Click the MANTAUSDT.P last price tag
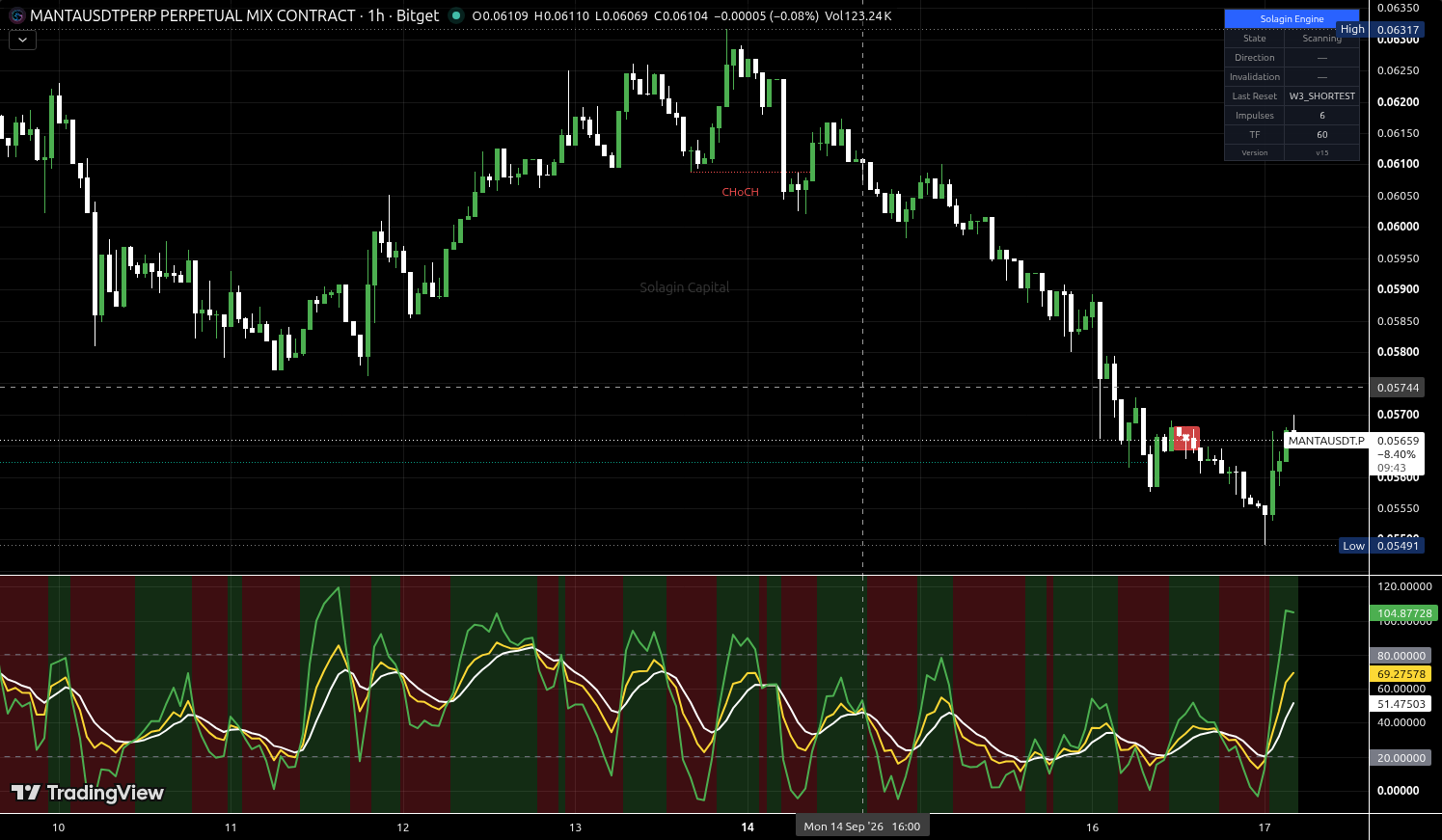The image size is (1442, 840). click(1326, 441)
